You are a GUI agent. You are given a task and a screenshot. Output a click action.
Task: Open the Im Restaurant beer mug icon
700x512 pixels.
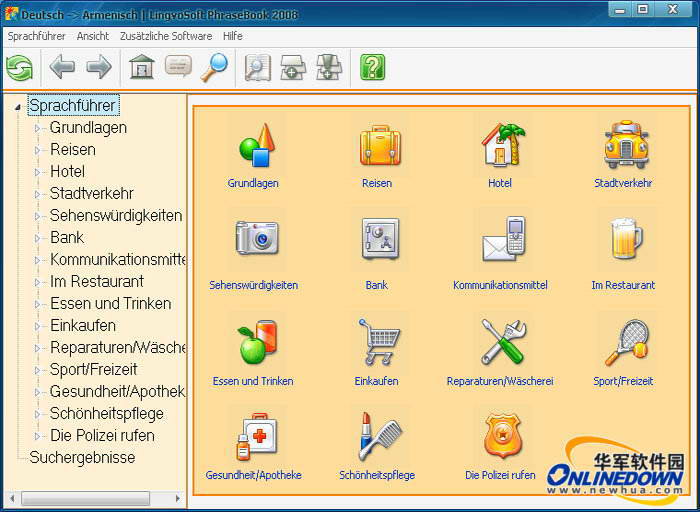pyautogui.click(x=626, y=239)
